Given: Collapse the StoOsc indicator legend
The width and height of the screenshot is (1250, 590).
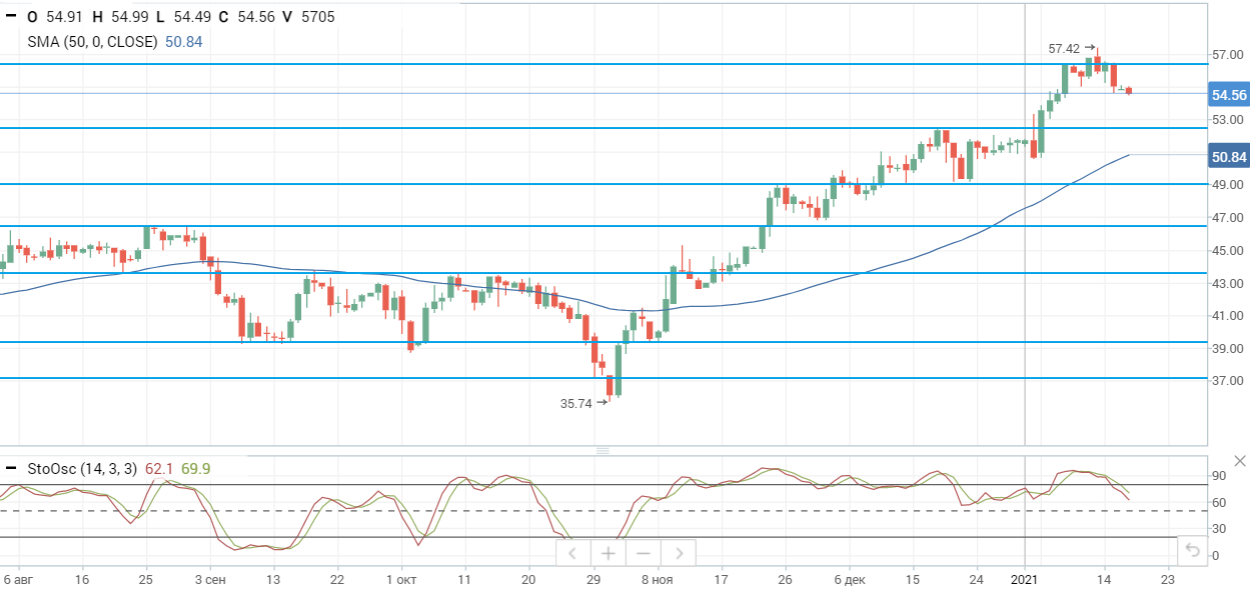Looking at the screenshot, I should (x=11, y=468).
